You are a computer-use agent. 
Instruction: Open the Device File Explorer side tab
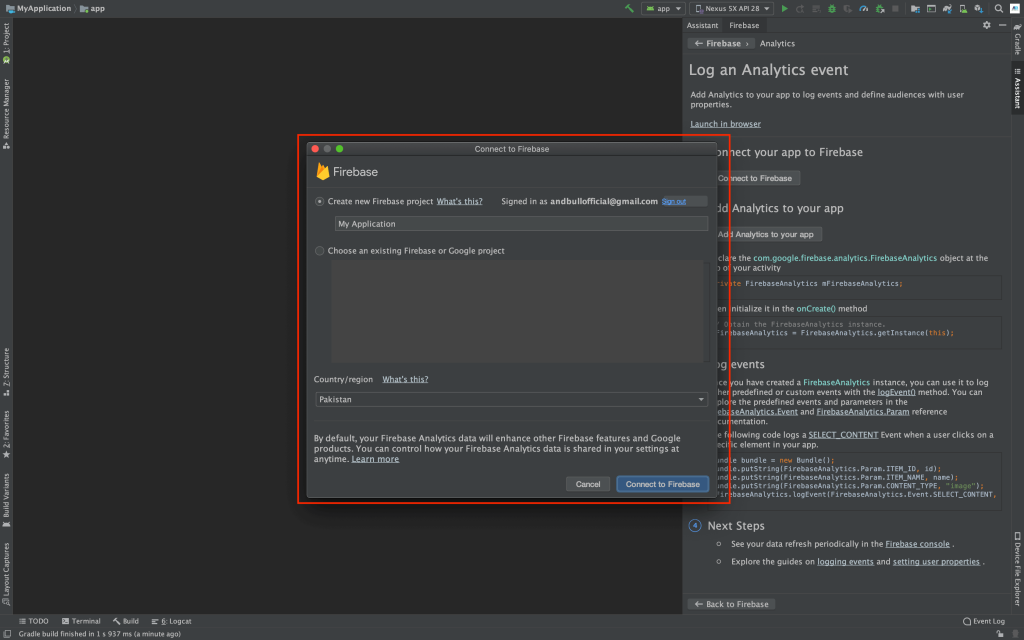point(1017,569)
